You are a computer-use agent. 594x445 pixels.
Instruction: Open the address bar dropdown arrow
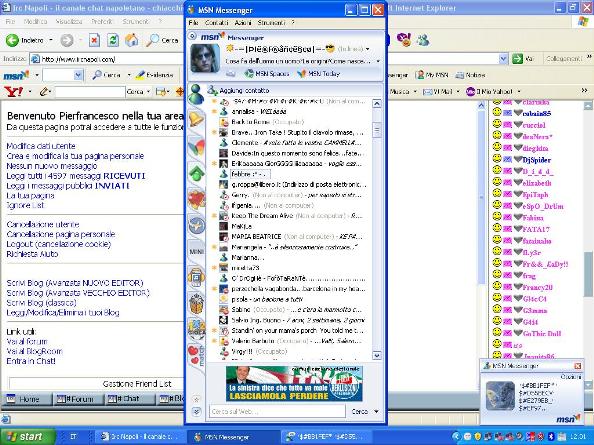pos(503,59)
